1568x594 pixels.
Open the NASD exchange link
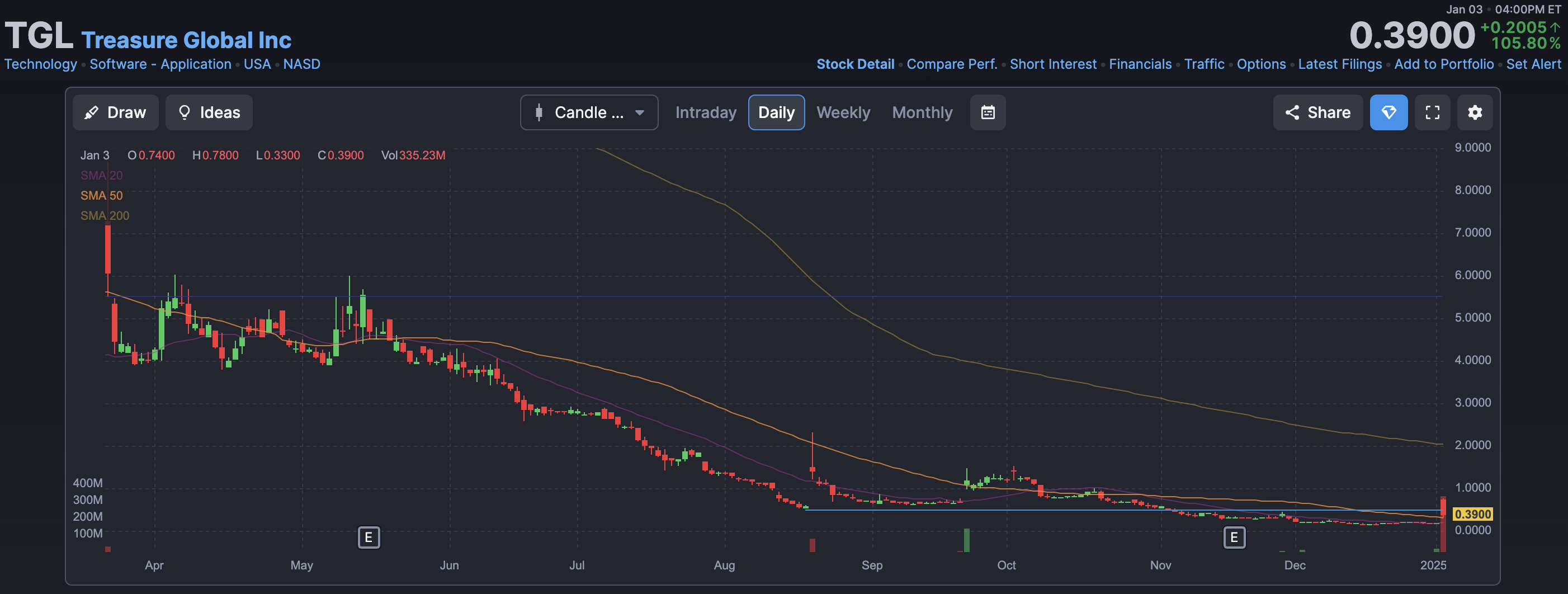tap(301, 64)
